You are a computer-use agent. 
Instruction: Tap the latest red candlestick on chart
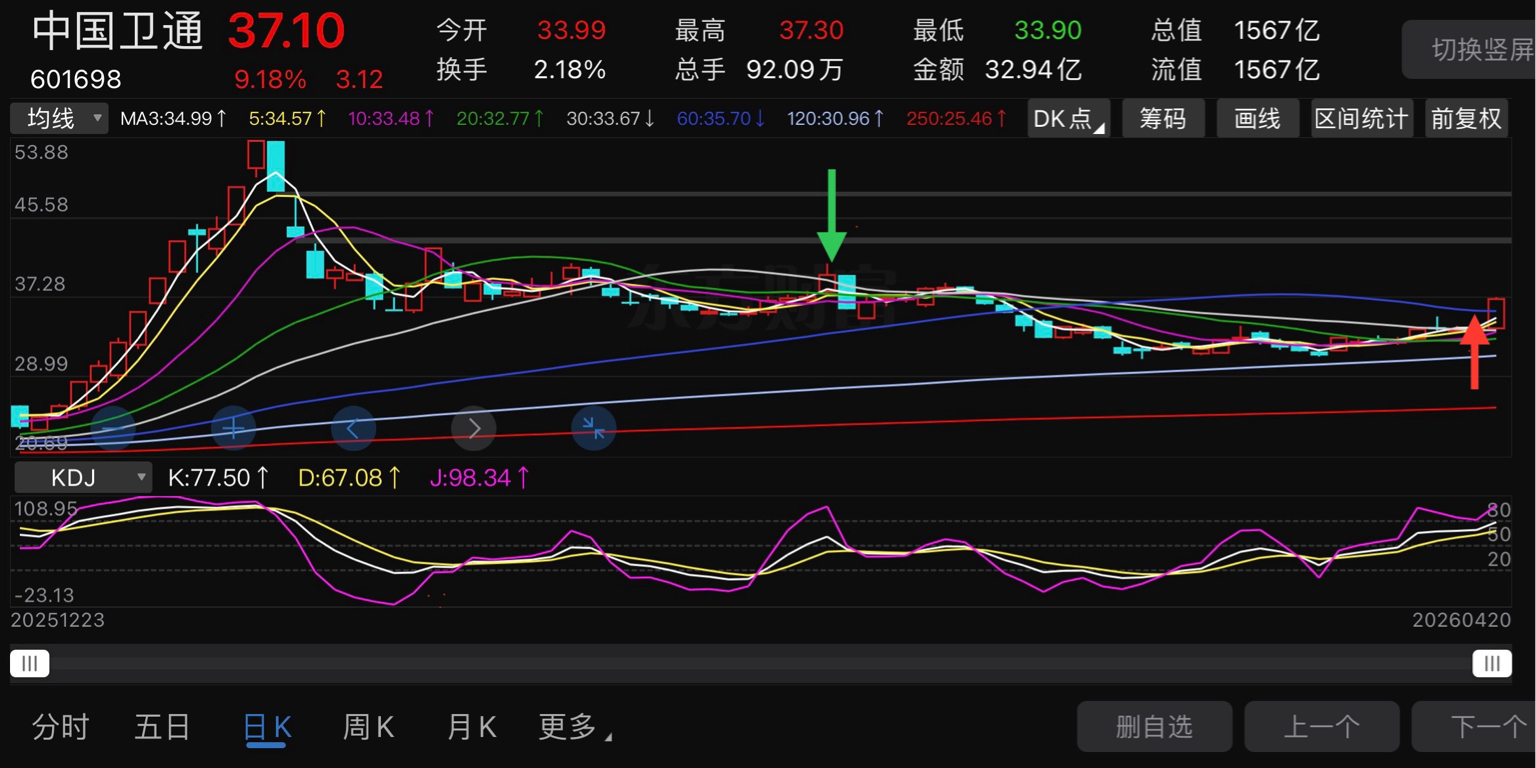click(x=1496, y=313)
